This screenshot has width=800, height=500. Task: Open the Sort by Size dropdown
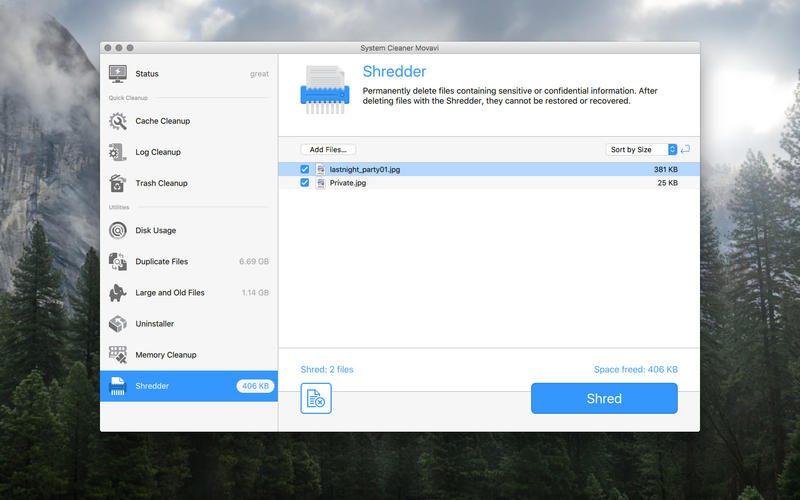641,149
